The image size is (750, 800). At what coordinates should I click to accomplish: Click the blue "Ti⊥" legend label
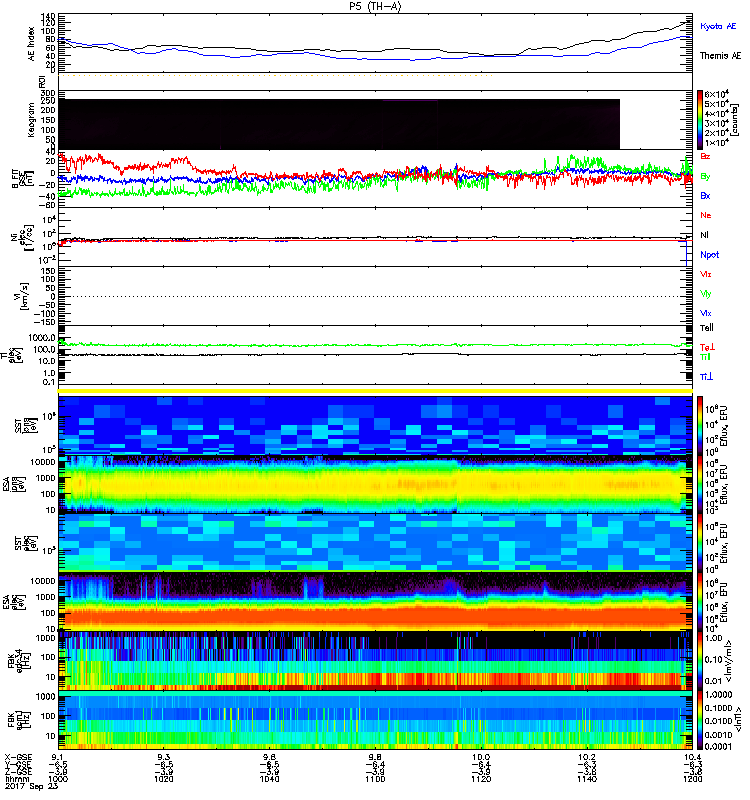pyautogui.click(x=706, y=377)
